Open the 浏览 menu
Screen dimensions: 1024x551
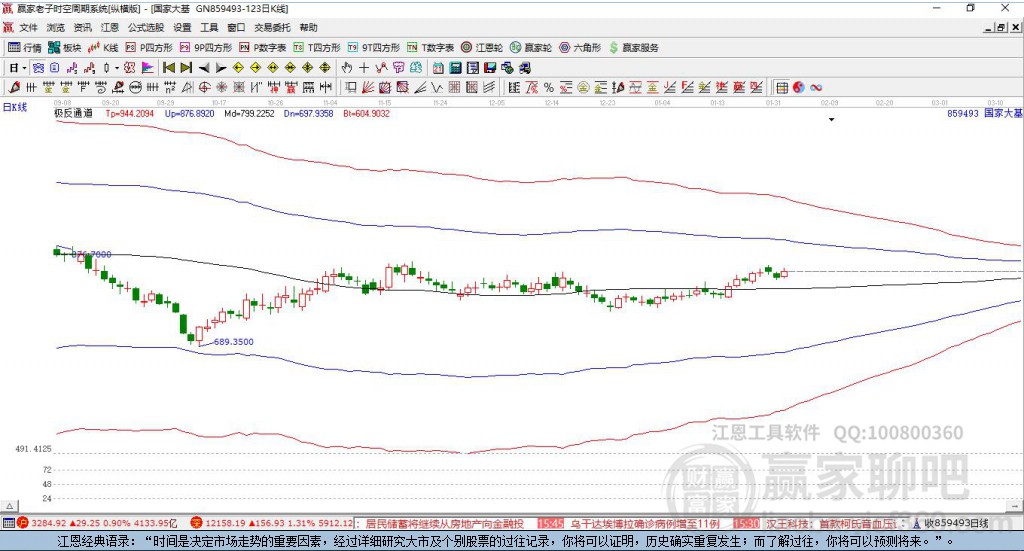[x=56, y=27]
